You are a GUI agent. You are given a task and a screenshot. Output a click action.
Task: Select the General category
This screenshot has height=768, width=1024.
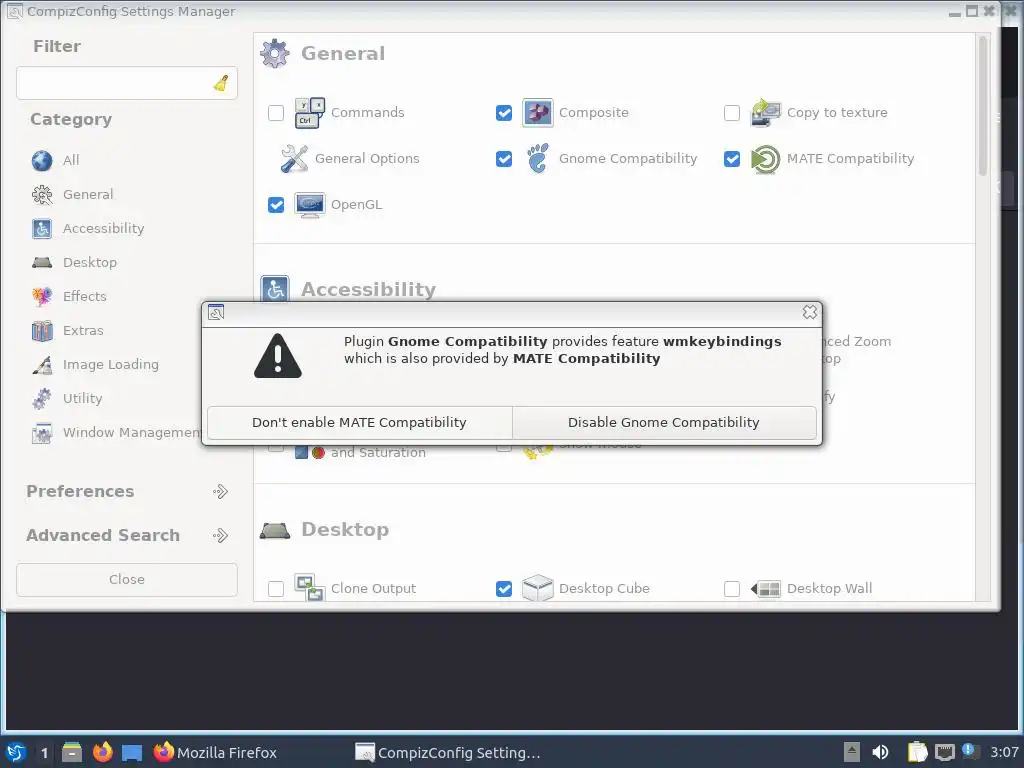[x=88, y=194]
